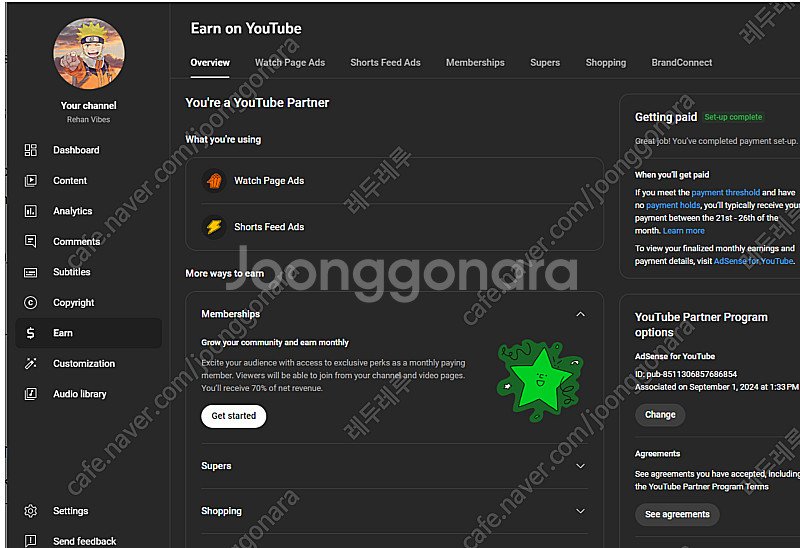The image size is (800, 548).
Task: Click Send feedback label in sidebar
Action: (85, 541)
